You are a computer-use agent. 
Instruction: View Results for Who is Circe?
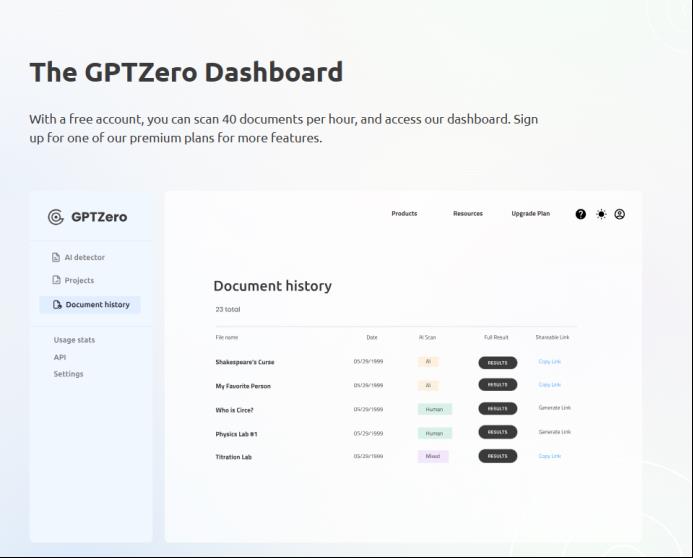[498, 409]
